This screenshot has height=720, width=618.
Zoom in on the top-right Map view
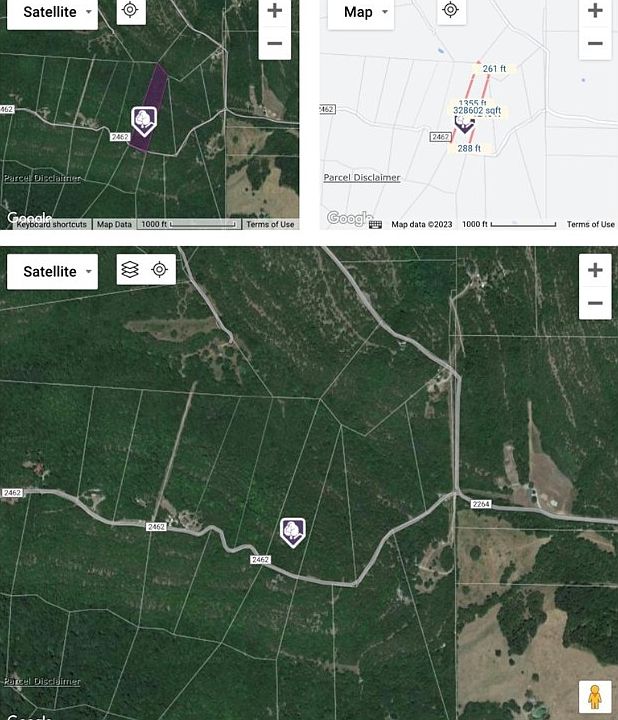coord(595,10)
